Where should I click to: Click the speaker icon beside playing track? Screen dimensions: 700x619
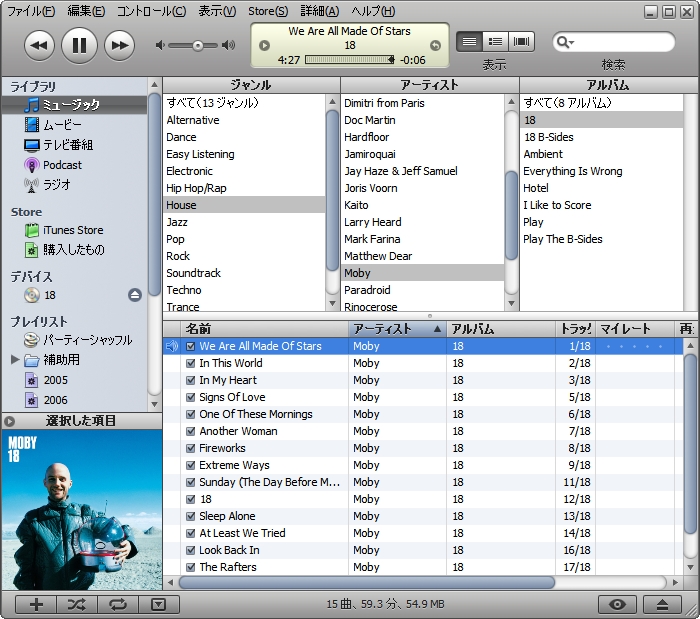(172, 346)
